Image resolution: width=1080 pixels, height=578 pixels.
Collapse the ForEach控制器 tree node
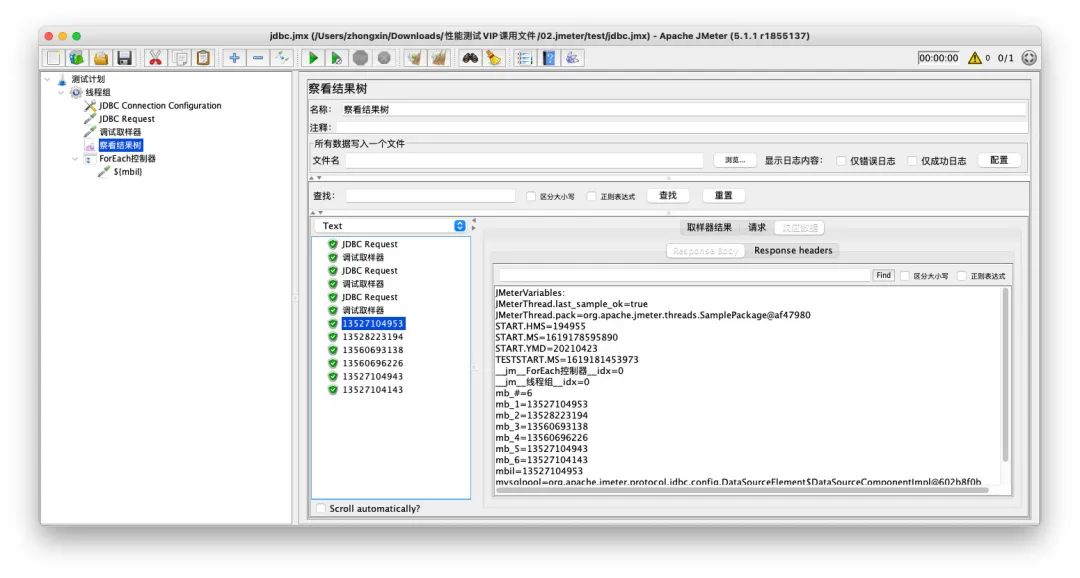tap(75, 158)
